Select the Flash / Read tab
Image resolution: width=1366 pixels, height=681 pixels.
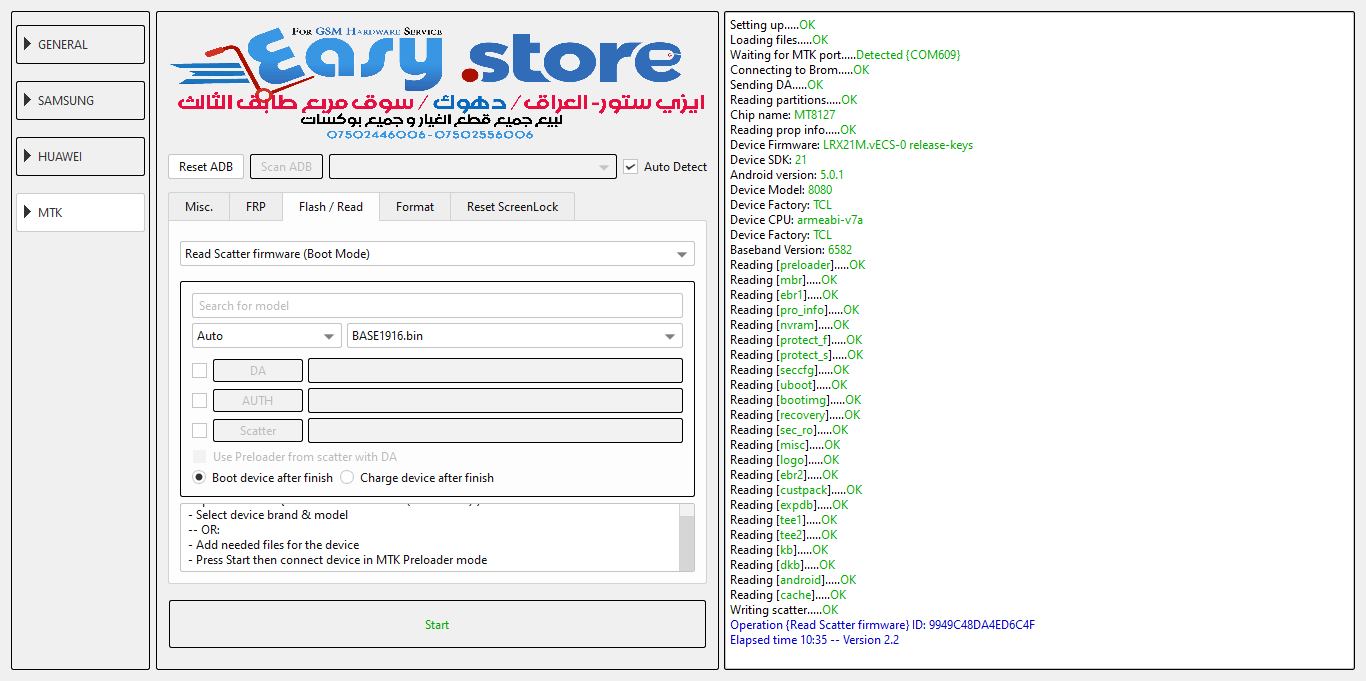(331, 206)
